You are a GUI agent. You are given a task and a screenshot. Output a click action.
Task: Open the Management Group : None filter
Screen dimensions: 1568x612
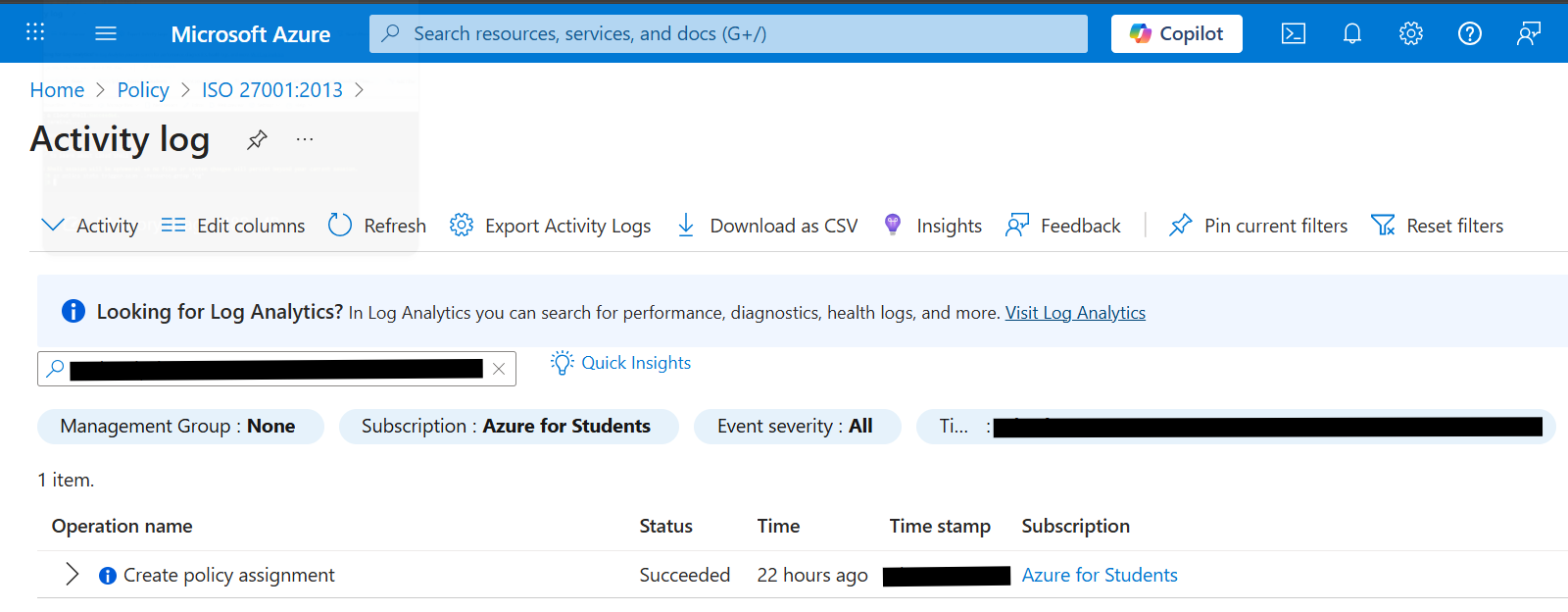pyautogui.click(x=180, y=427)
